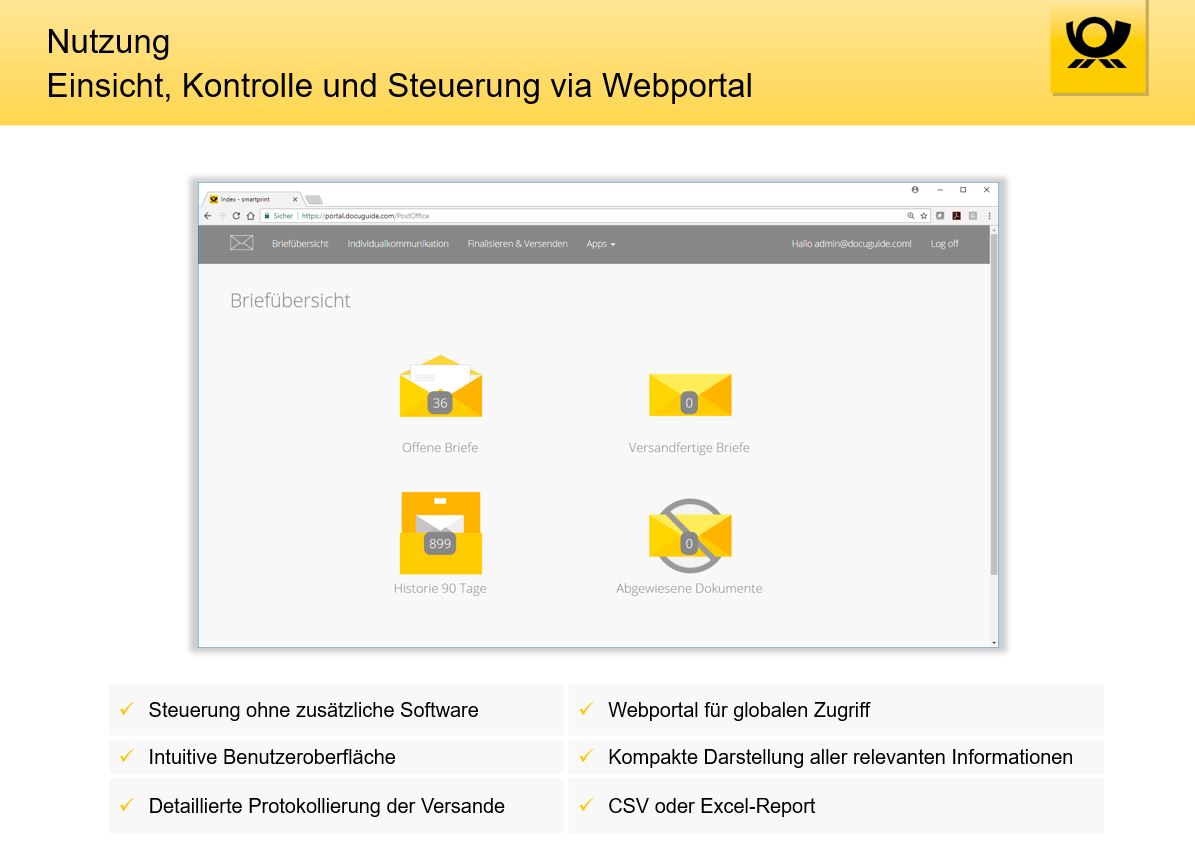Click the envelope logo in the navbar
The image size is (1195, 848).
241,243
